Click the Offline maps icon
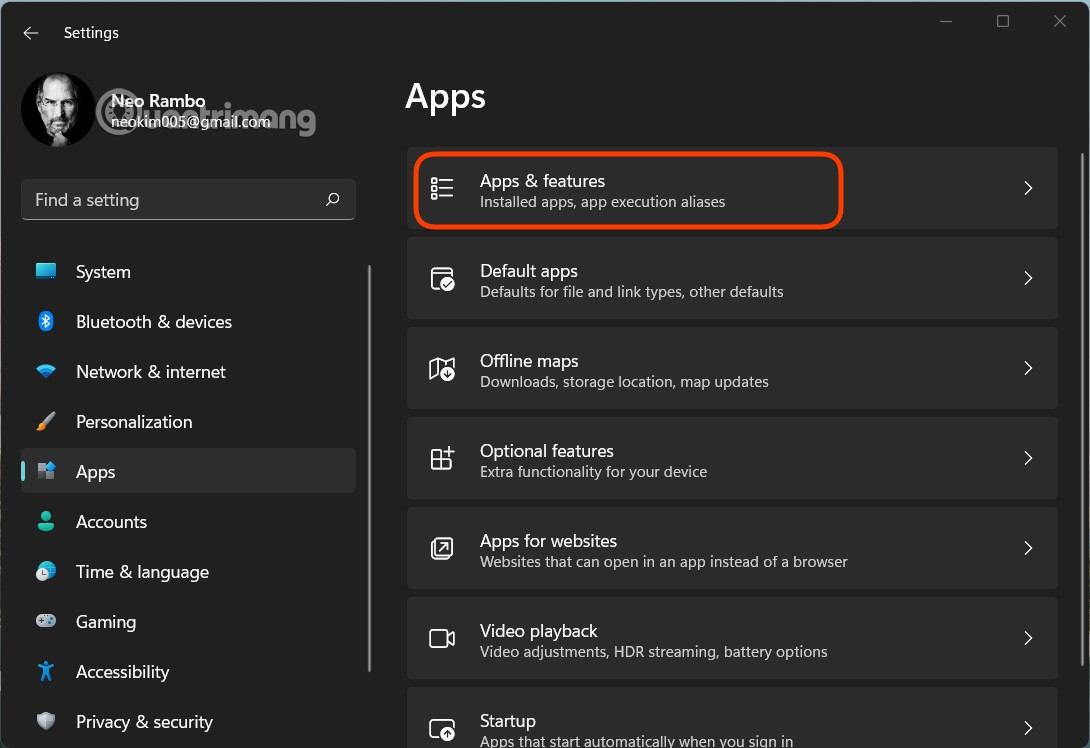Viewport: 1090px width, 748px height. (442, 367)
